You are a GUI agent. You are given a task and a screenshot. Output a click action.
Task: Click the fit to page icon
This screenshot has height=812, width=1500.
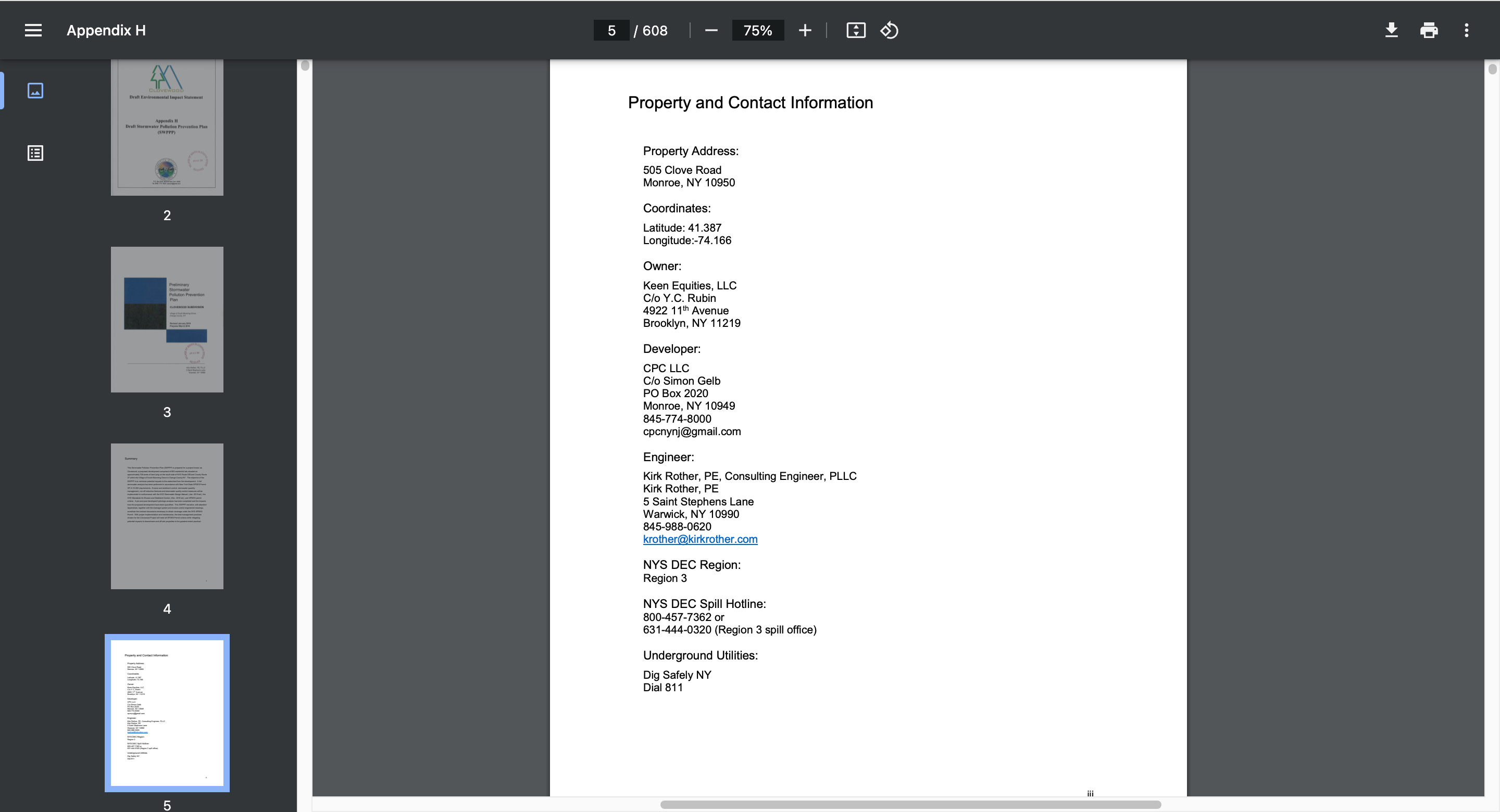coord(855,30)
